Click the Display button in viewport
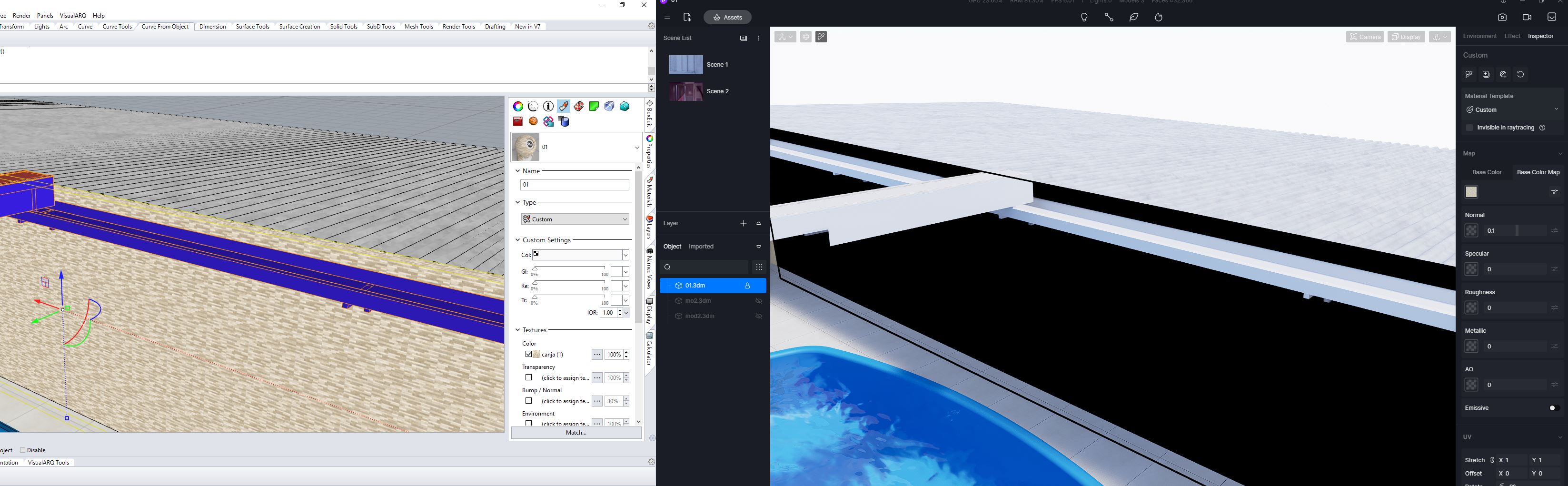This screenshot has height=486, width=1568. coord(1406,37)
